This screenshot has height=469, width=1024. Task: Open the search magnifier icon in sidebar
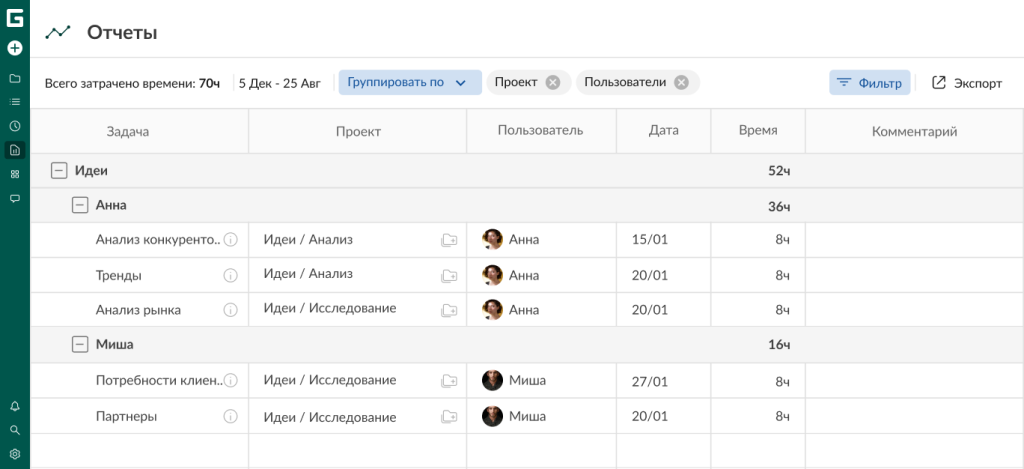point(14,430)
